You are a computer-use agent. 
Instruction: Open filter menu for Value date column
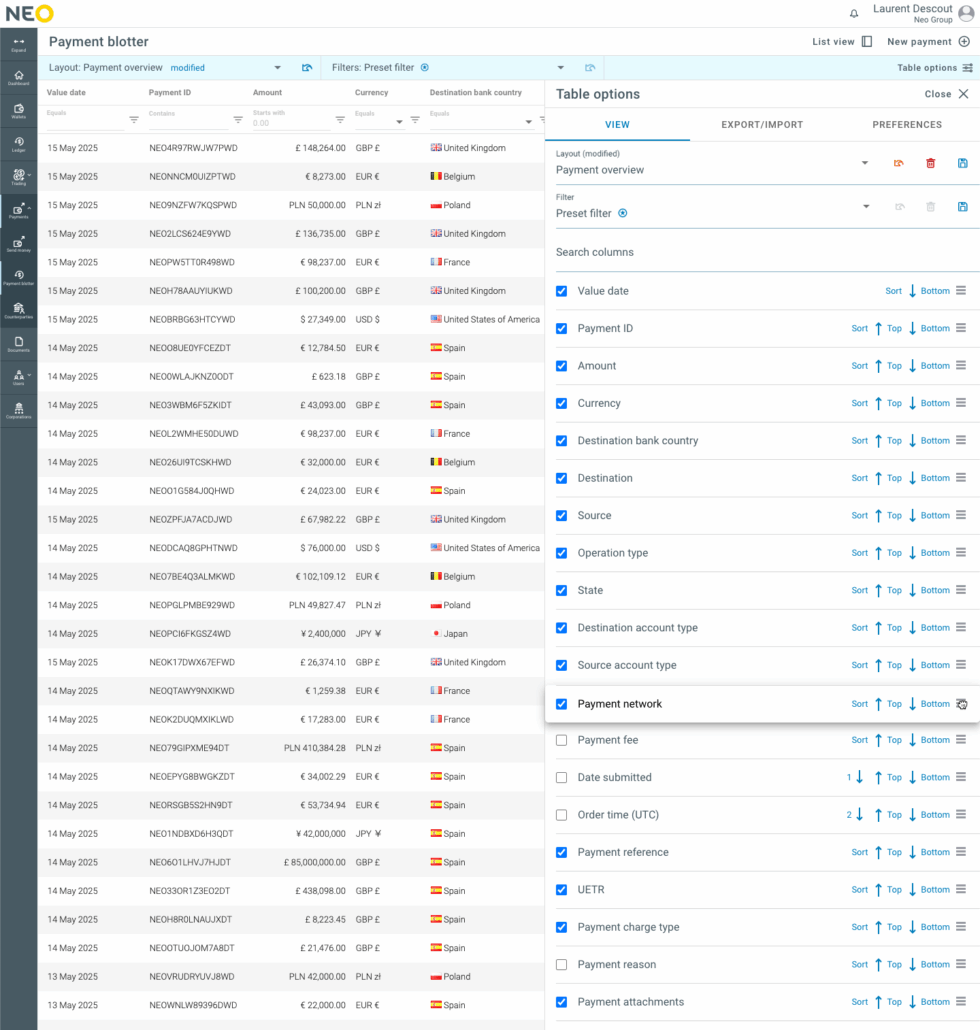(x=134, y=120)
